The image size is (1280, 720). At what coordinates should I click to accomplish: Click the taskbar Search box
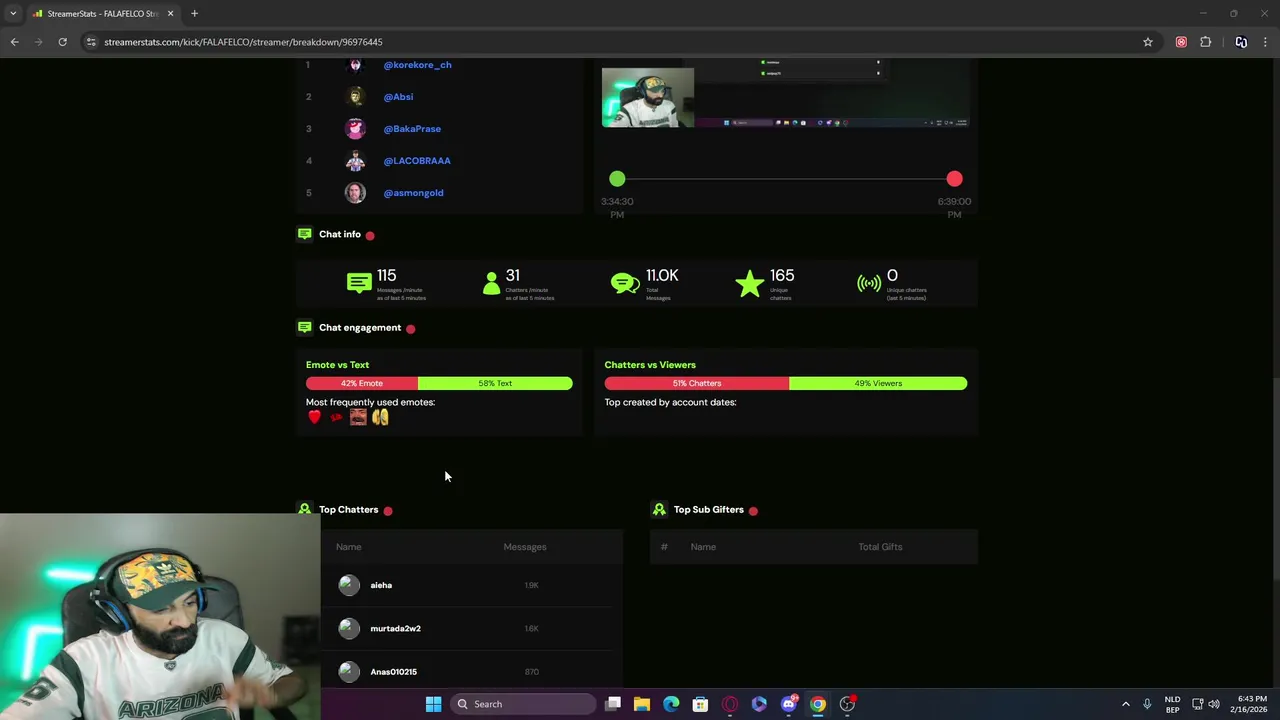525,704
